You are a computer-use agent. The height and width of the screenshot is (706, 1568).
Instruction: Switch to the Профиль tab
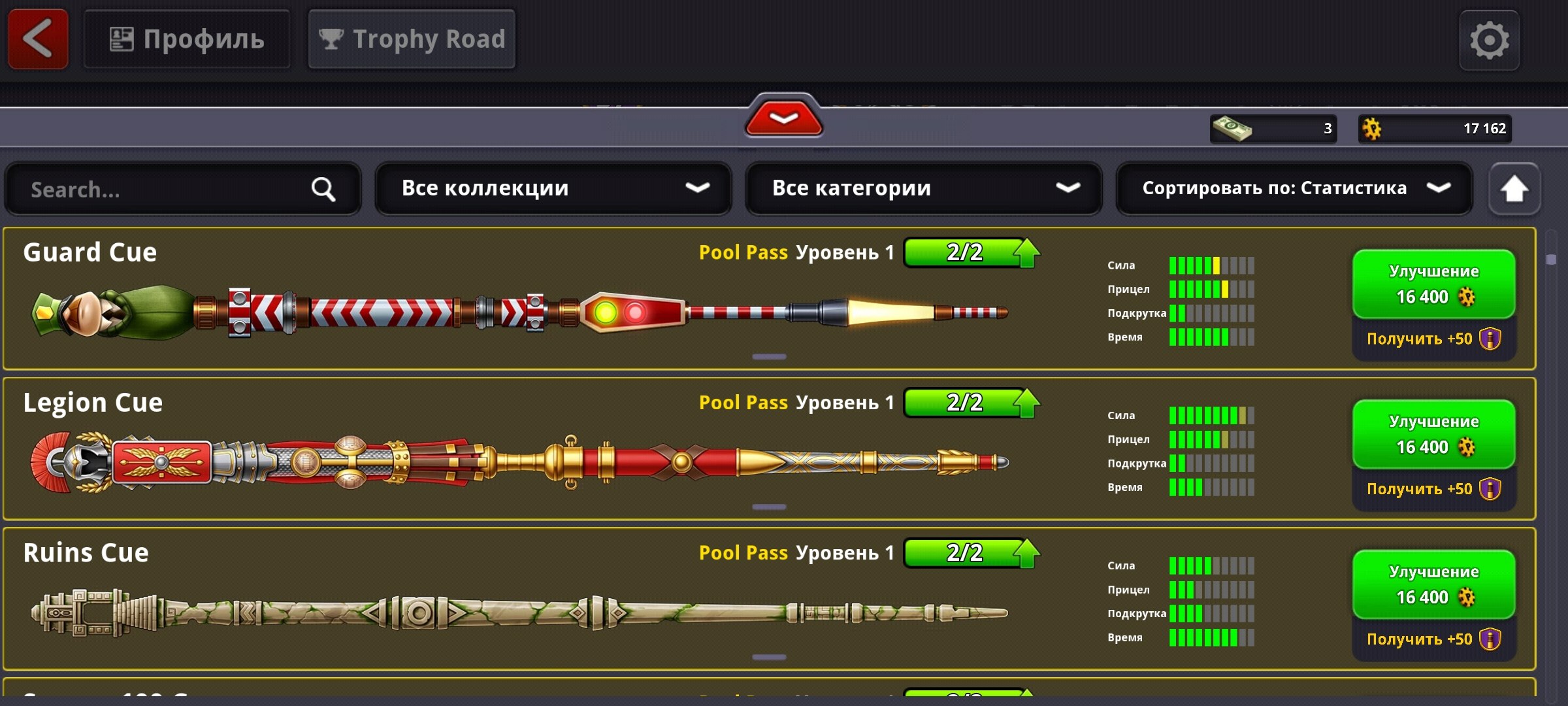187,39
